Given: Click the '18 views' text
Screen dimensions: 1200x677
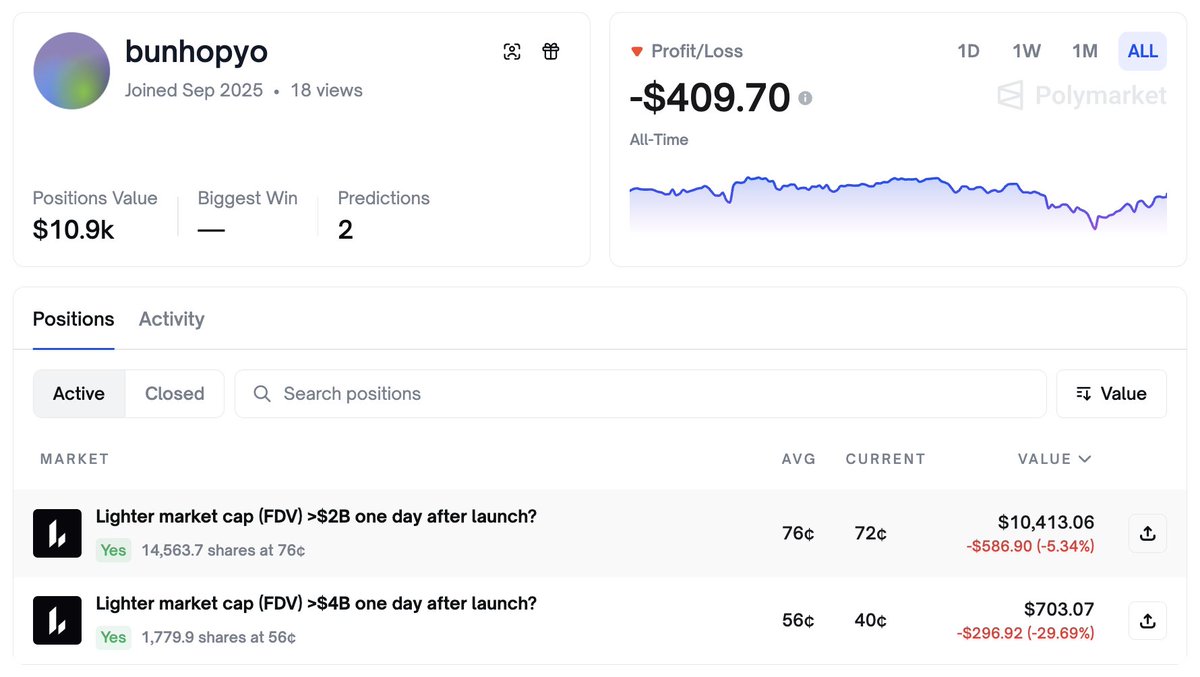Looking at the screenshot, I should (327, 90).
